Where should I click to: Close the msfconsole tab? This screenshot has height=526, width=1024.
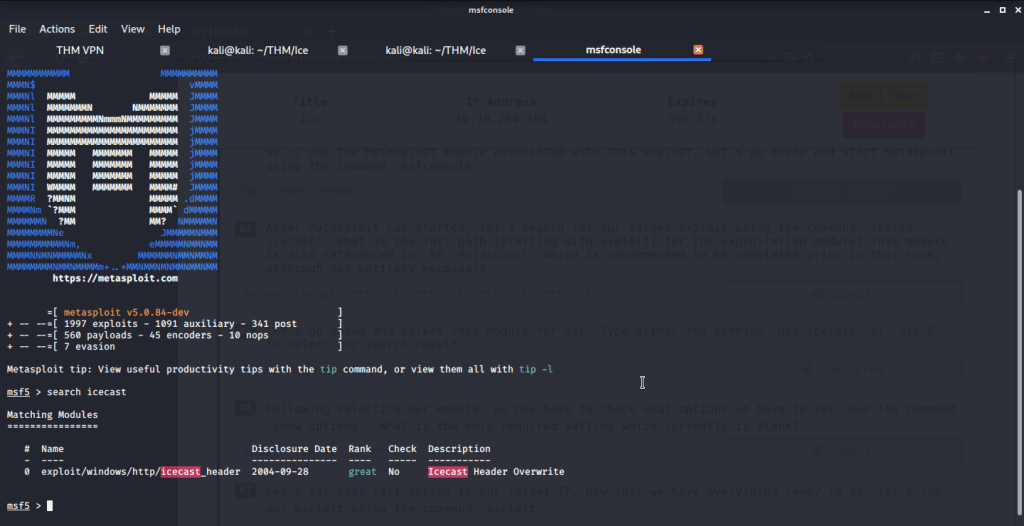[698, 50]
